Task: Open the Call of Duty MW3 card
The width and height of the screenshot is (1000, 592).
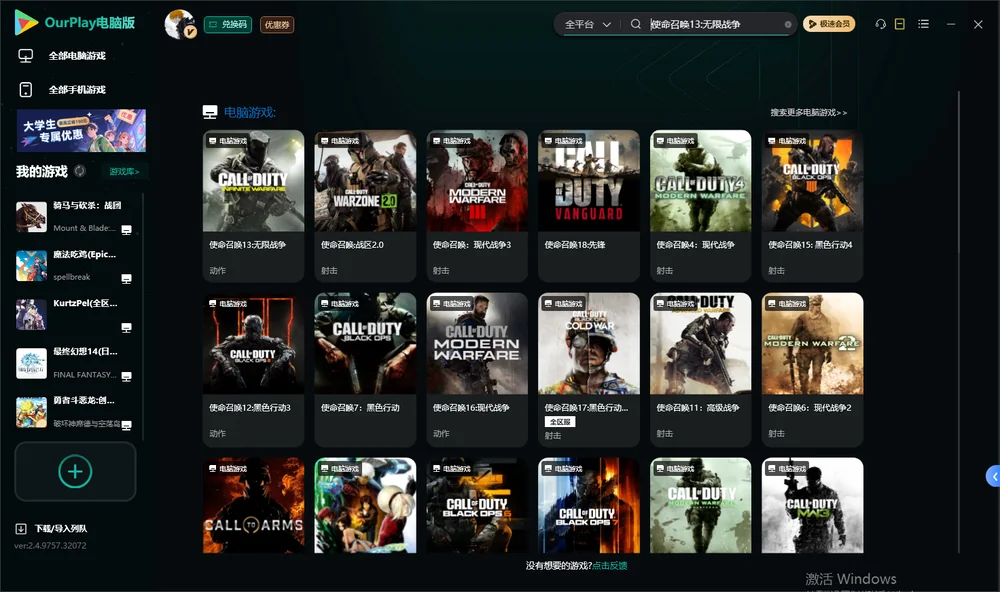Action: [812, 505]
